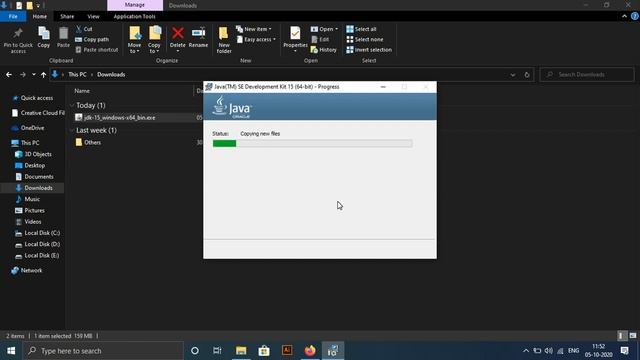Click Select all
The width and height of the screenshot is (640, 360).
tap(361, 29)
